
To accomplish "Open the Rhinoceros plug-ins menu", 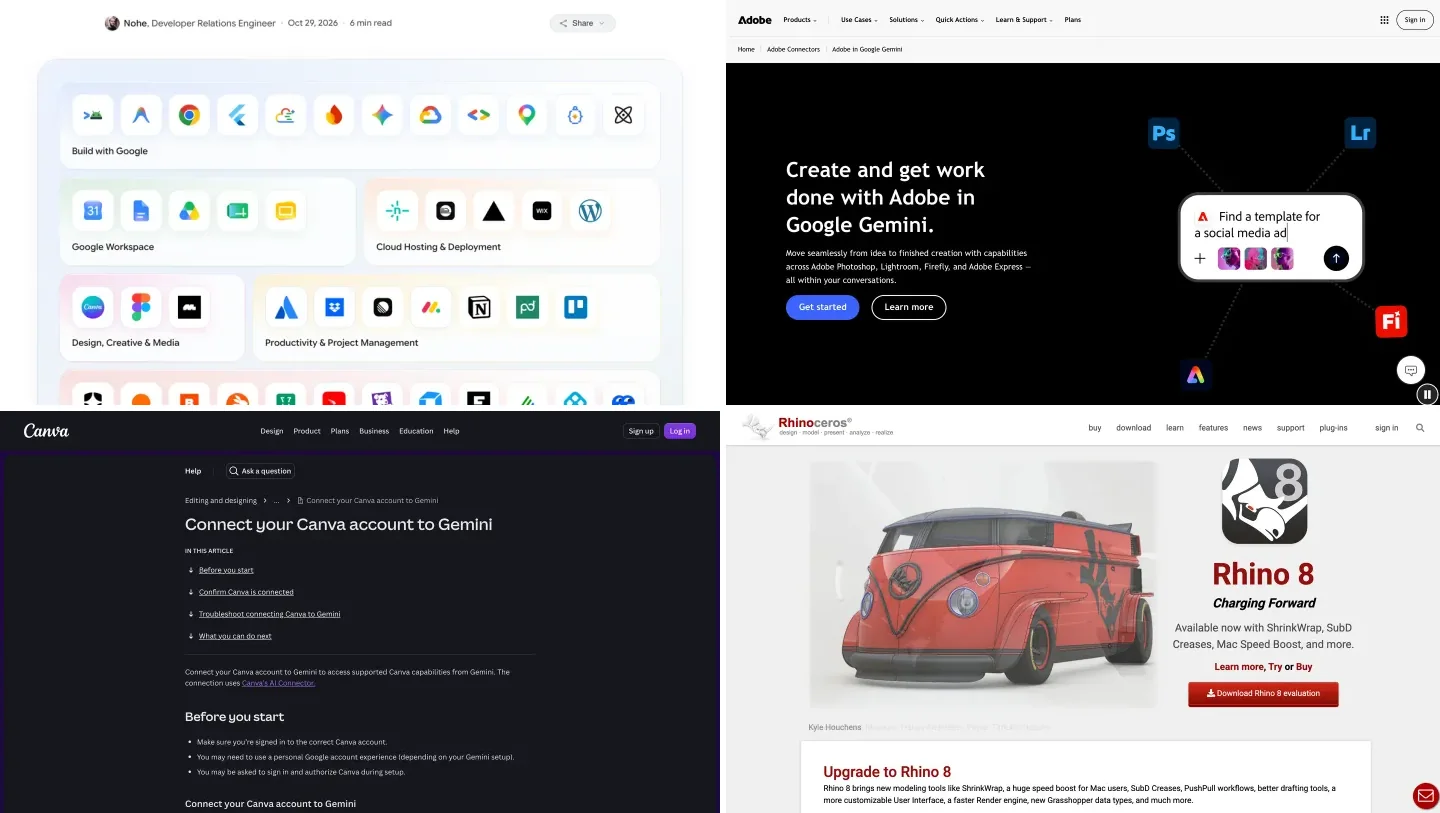I will tap(1333, 428).
